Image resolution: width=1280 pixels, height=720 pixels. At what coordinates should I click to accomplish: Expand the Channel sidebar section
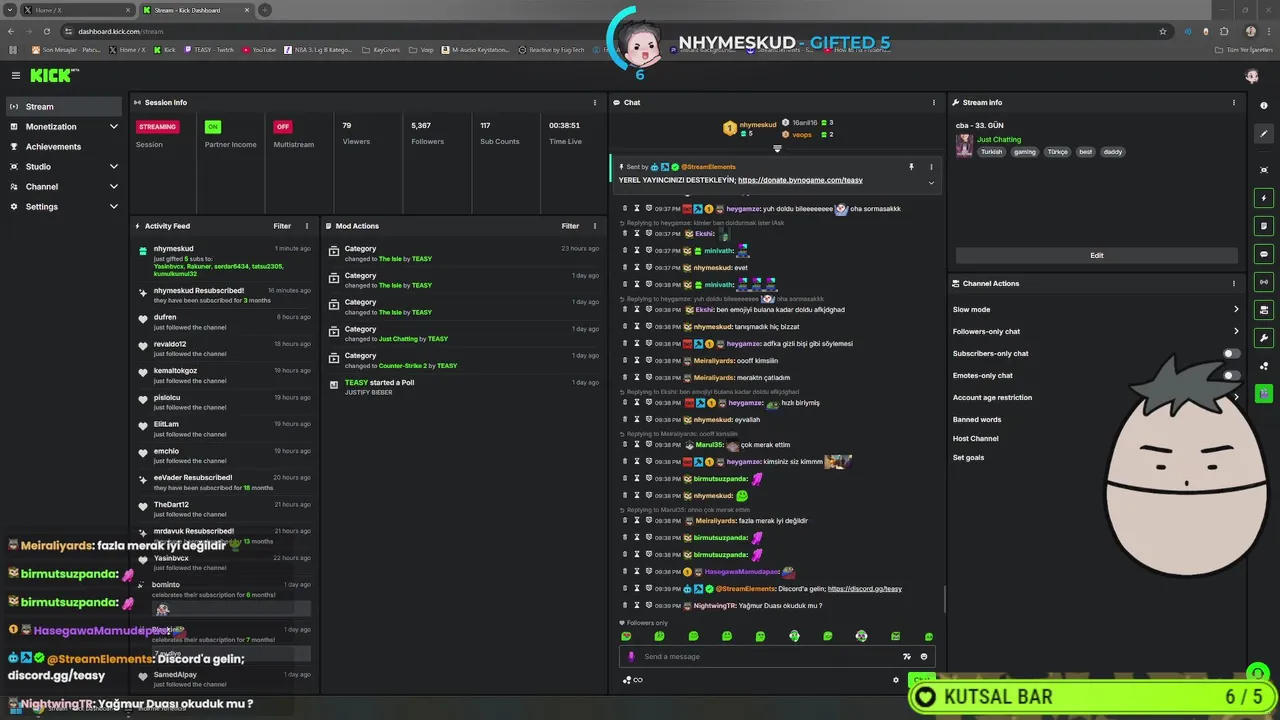coord(64,187)
